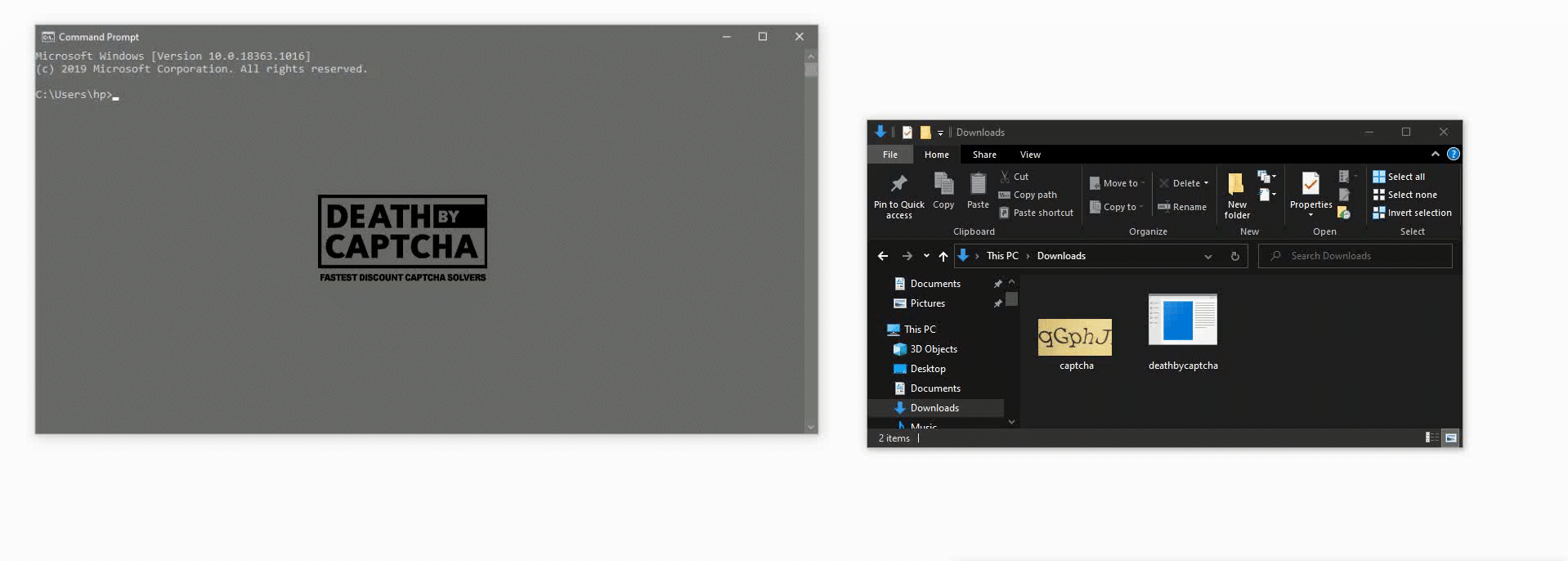
Task: Click the New folder icon
Action: [1236, 184]
